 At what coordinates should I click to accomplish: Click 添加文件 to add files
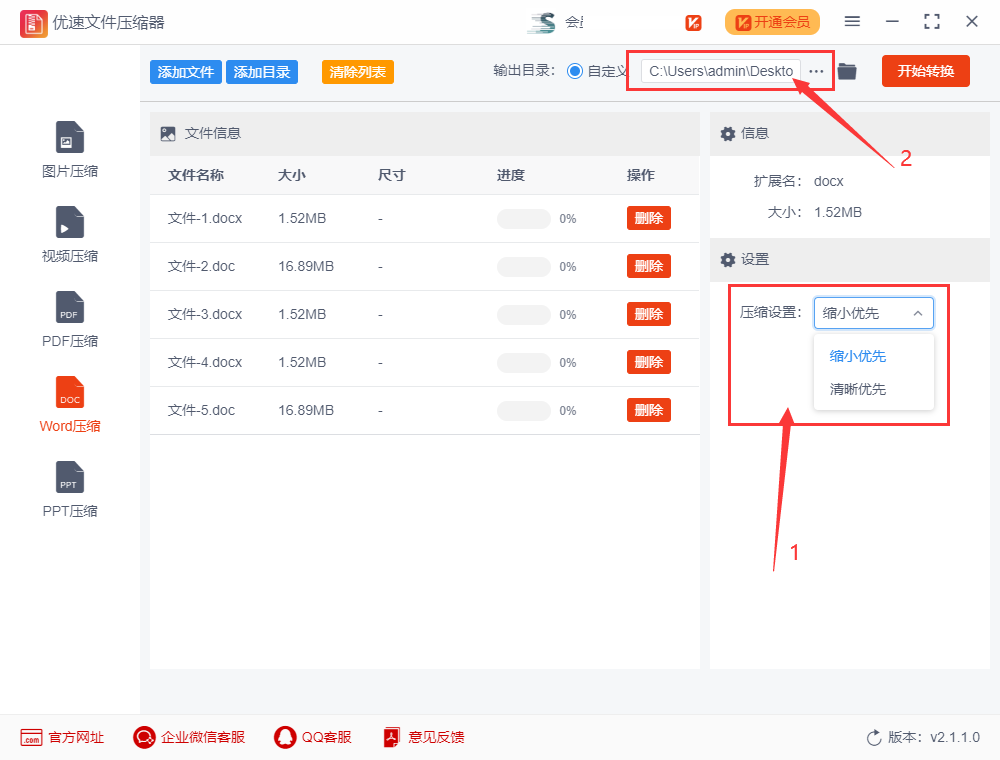coord(185,71)
